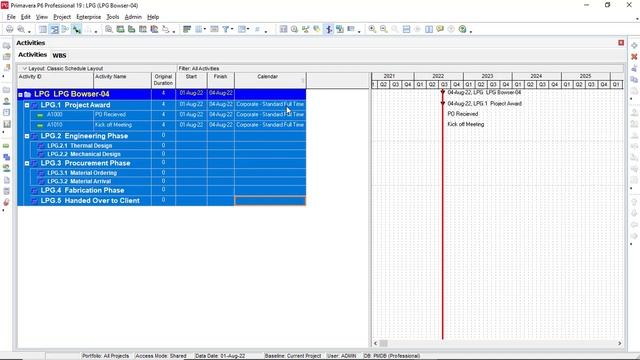The image size is (640, 360).
Task: Collapse the LPG.3 Procurement Phase group
Action: coord(27,163)
